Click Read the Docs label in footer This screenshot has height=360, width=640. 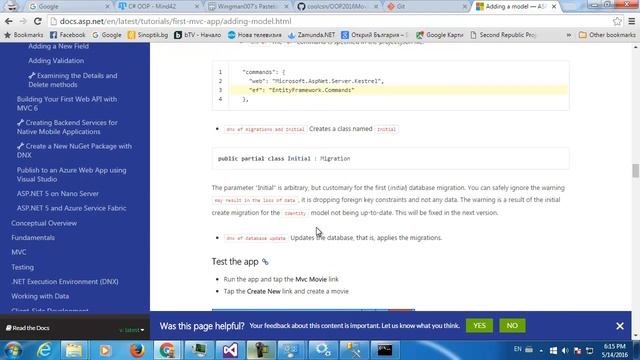click(28, 328)
